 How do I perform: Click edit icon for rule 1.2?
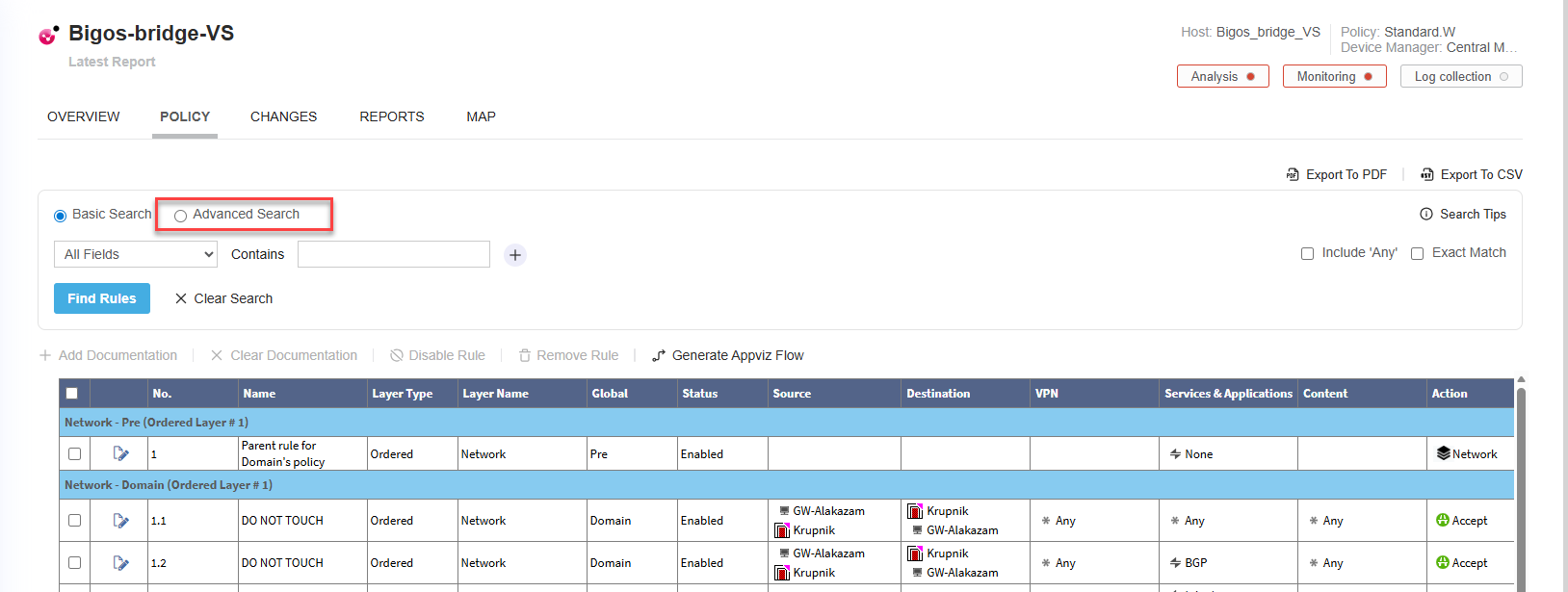[x=120, y=563]
